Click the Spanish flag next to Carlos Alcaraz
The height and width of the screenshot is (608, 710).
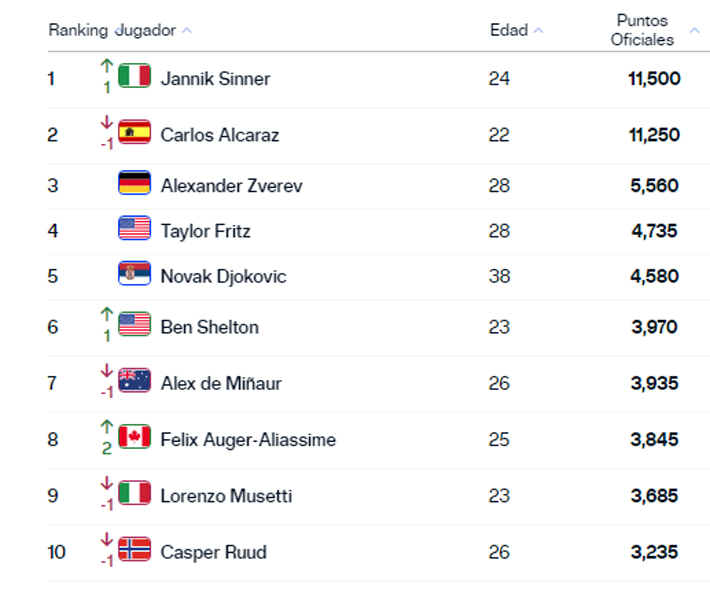[134, 133]
